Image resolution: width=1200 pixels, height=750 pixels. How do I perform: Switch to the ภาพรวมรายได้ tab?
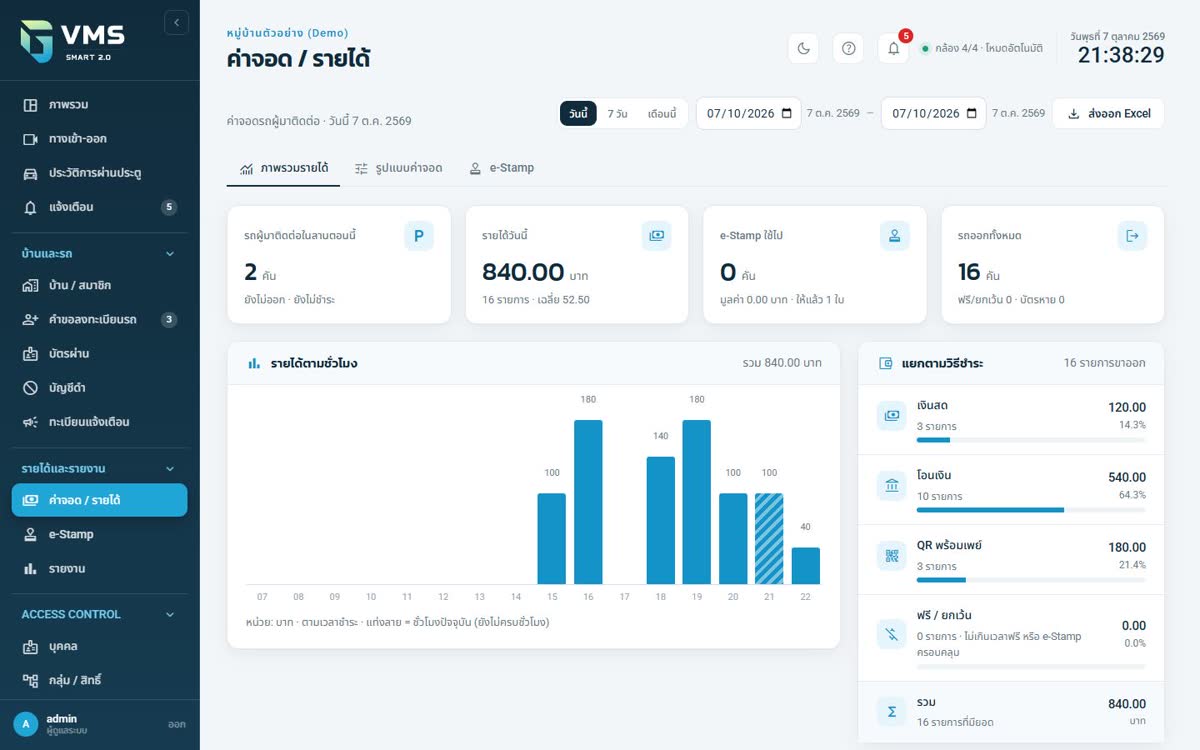pyautogui.click(x=284, y=168)
